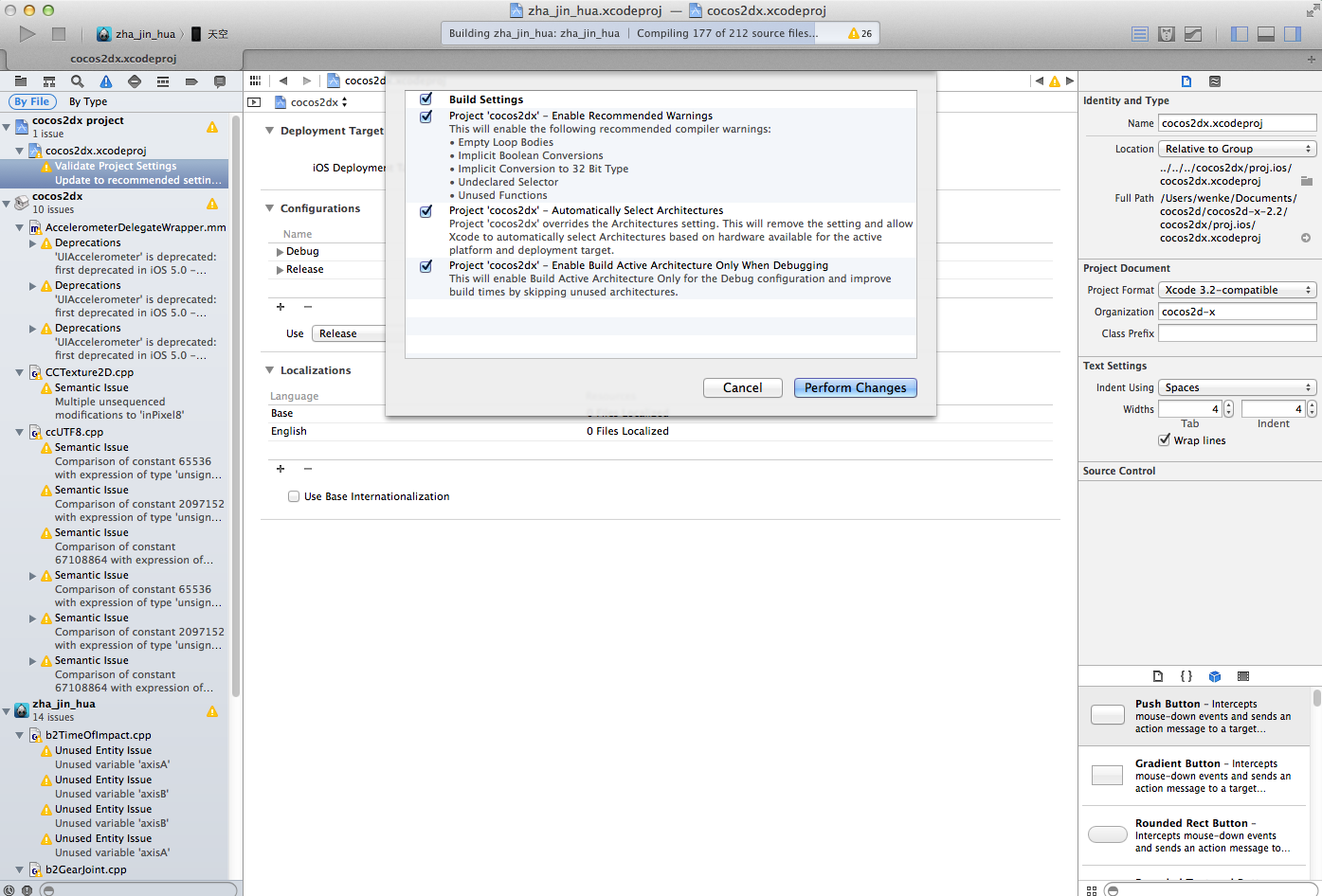1322x896 pixels.
Task: Open the Quick Help inspector
Action: pos(1215,81)
